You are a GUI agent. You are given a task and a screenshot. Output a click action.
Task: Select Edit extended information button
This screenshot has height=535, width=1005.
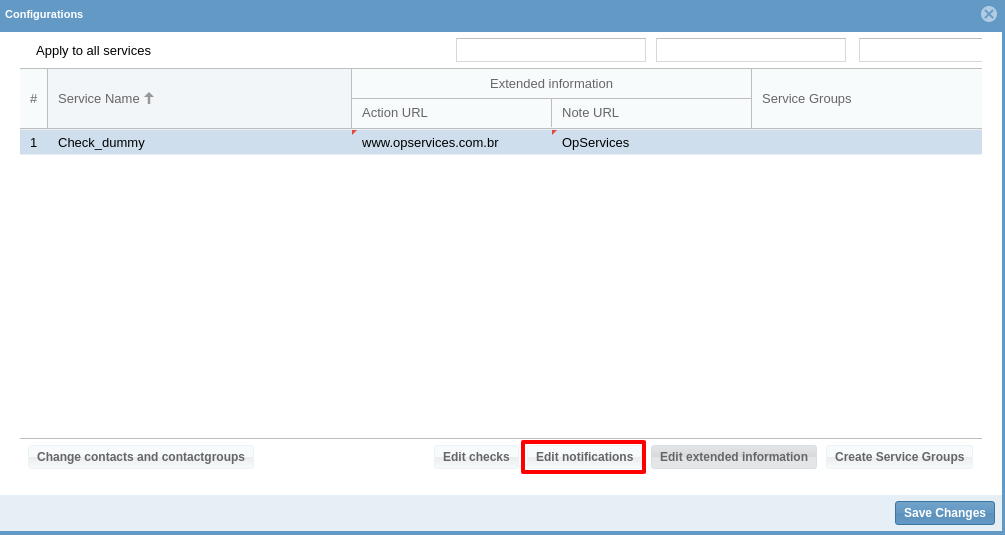click(x=733, y=457)
